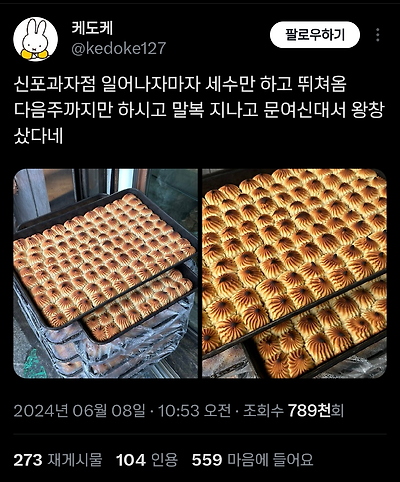Click the @kedoke127 handle

click(118, 48)
